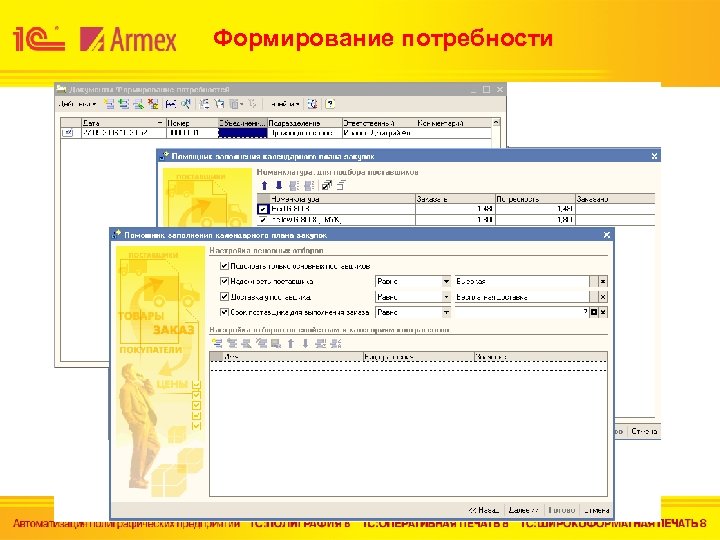720x540 pixels.
Task: Click Отмена button in front wizard
Action: point(596,510)
